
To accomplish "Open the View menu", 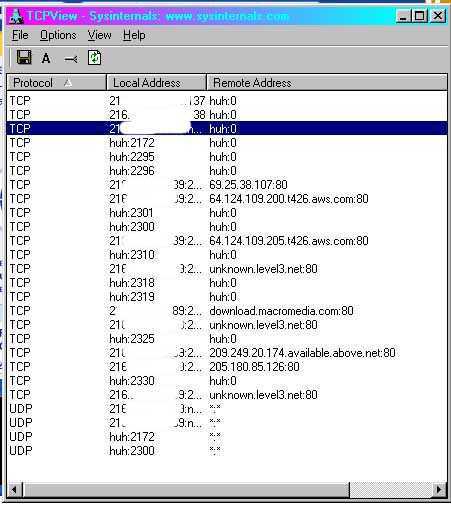I will 99,35.
